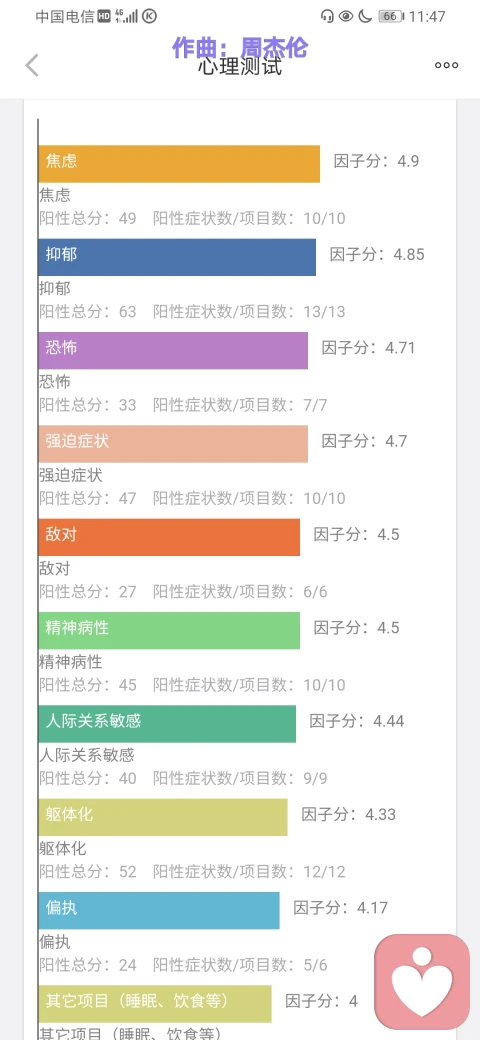Select the orange 敌对 bar
480x1040 pixels.
point(169,537)
